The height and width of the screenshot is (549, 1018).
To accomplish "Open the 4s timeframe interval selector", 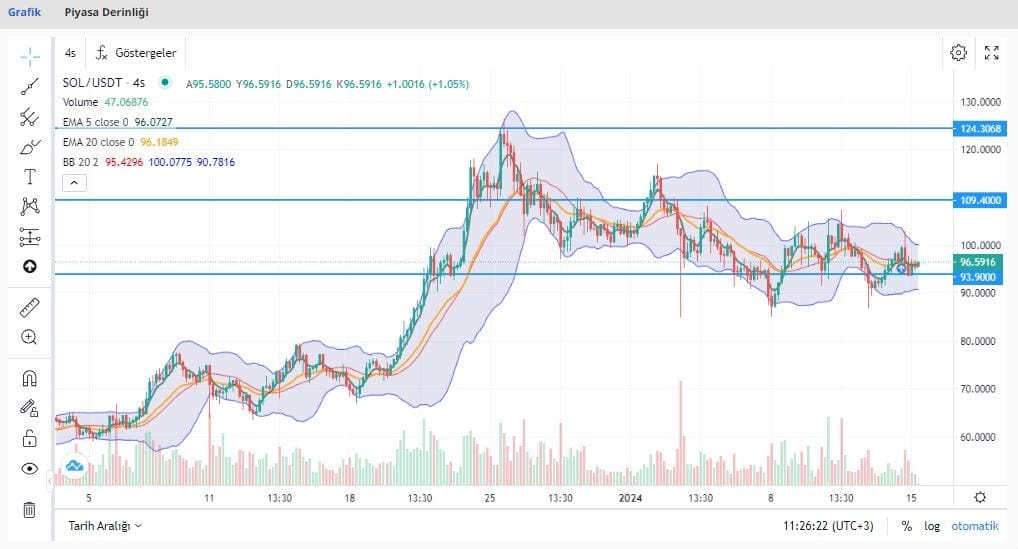I will [x=70, y=53].
